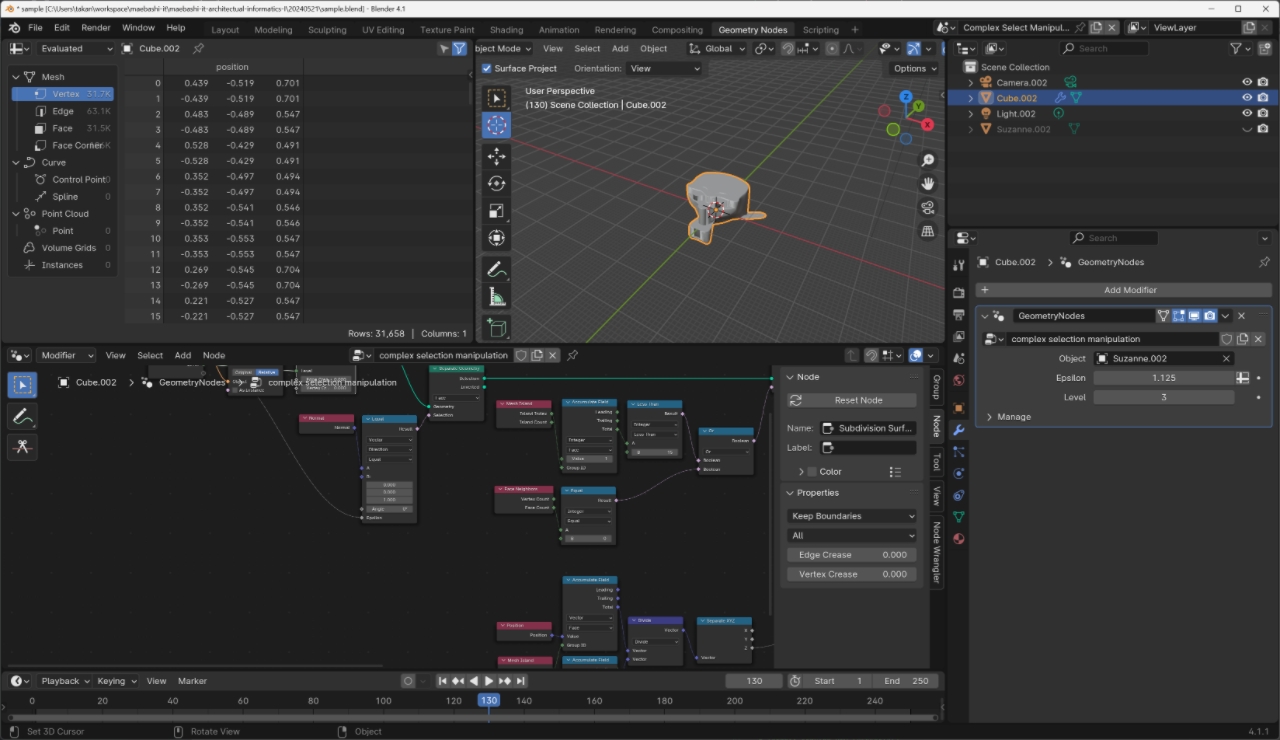Toggle GeometryNodes modifier render display
The height and width of the screenshot is (740, 1280).
[x=1210, y=316]
